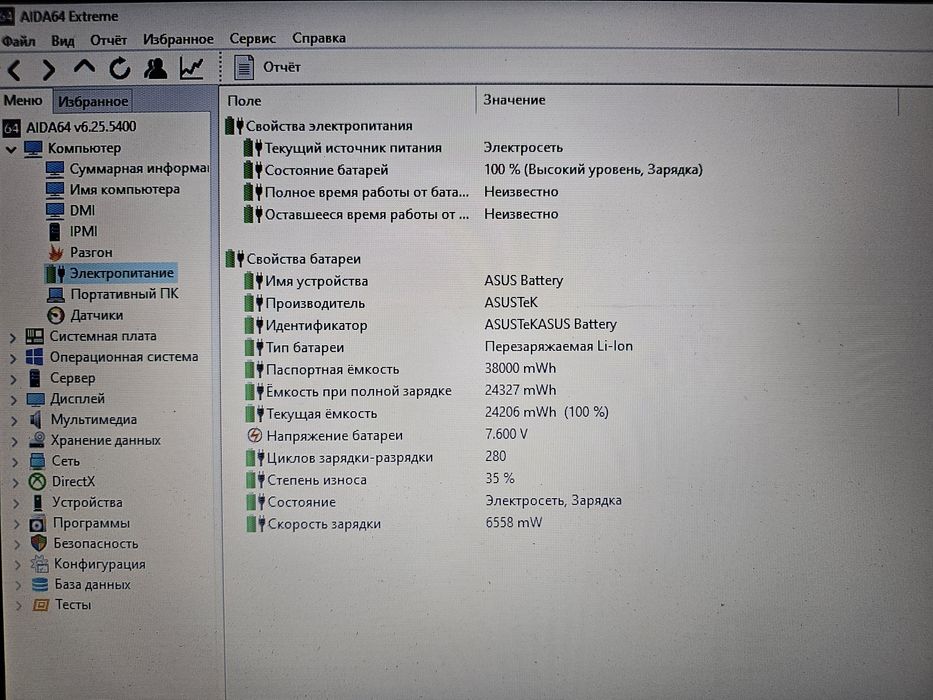Expand the Операционная система branch

click(13, 358)
